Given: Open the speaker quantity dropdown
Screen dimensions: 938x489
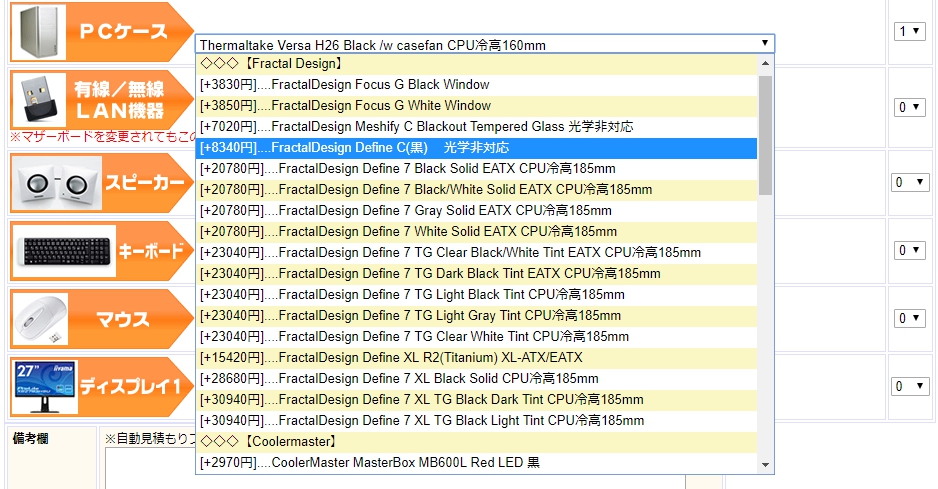Looking at the screenshot, I should [x=909, y=183].
